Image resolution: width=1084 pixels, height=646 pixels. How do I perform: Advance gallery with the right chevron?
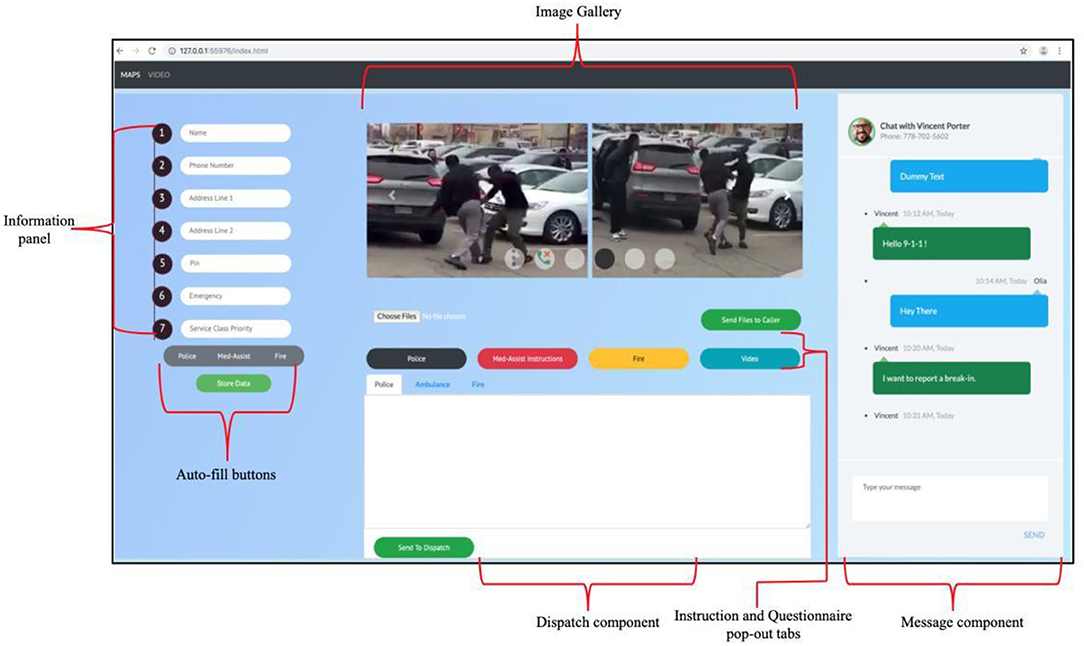pyautogui.click(x=787, y=196)
